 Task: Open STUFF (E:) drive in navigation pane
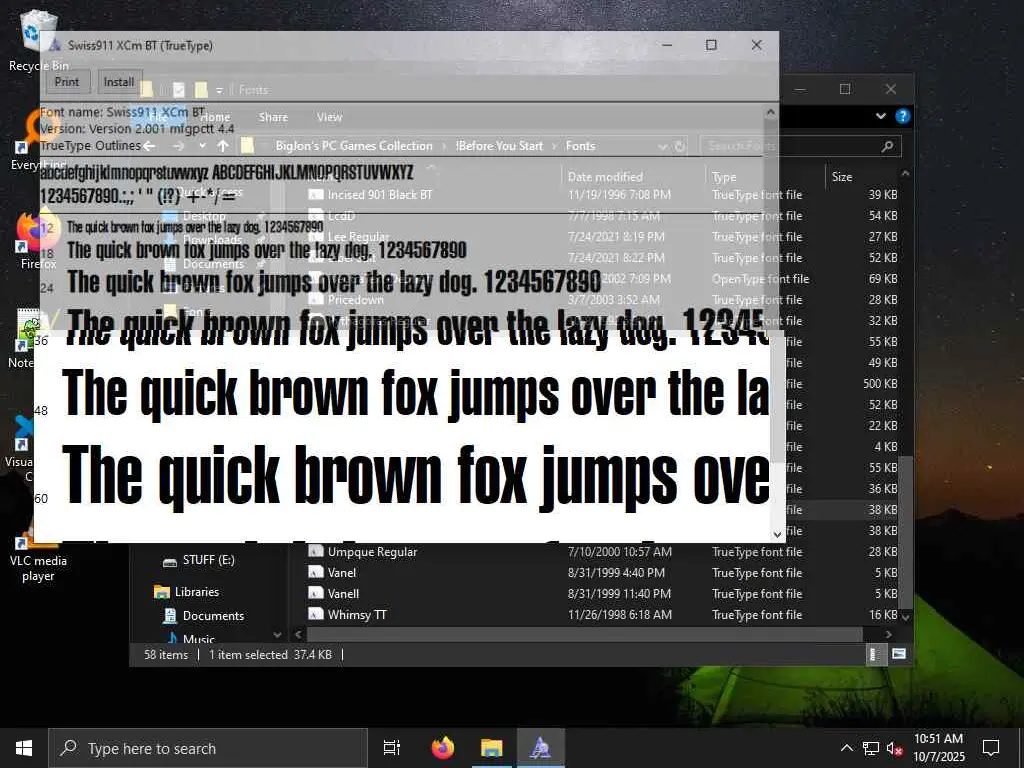(x=208, y=560)
